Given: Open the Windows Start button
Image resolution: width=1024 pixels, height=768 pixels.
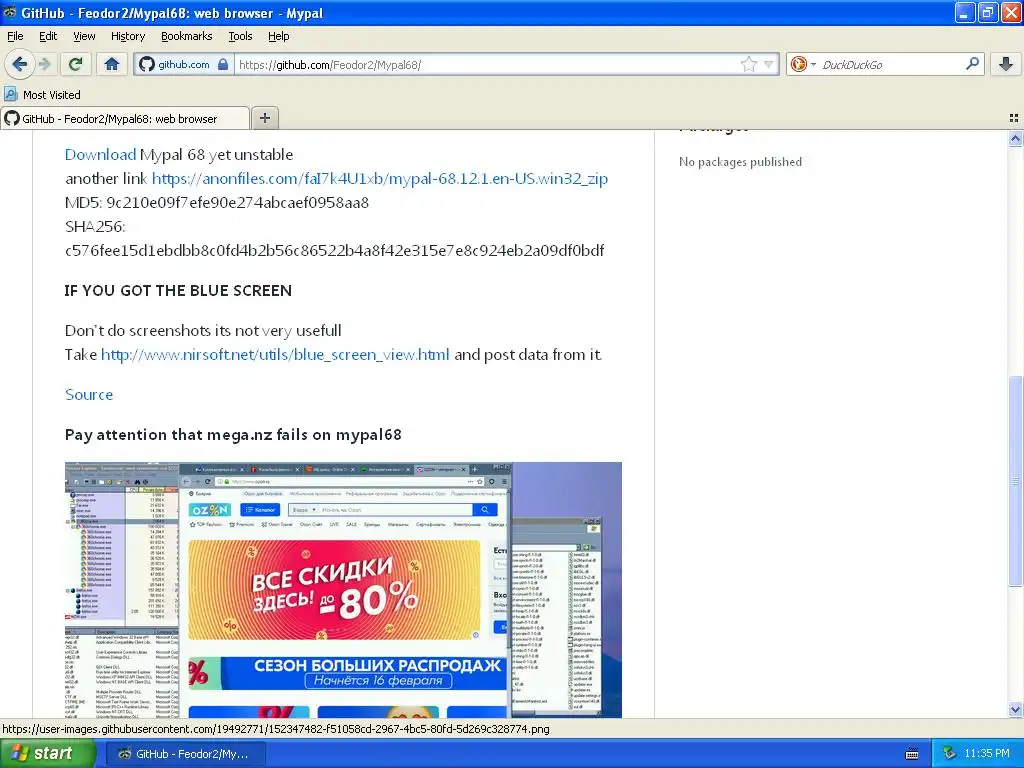Looking at the screenshot, I should [48, 754].
